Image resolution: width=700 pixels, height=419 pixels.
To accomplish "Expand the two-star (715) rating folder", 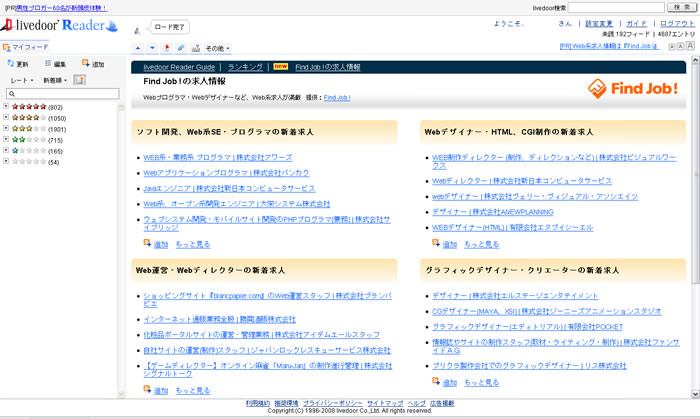I will pyautogui.click(x=6, y=139).
